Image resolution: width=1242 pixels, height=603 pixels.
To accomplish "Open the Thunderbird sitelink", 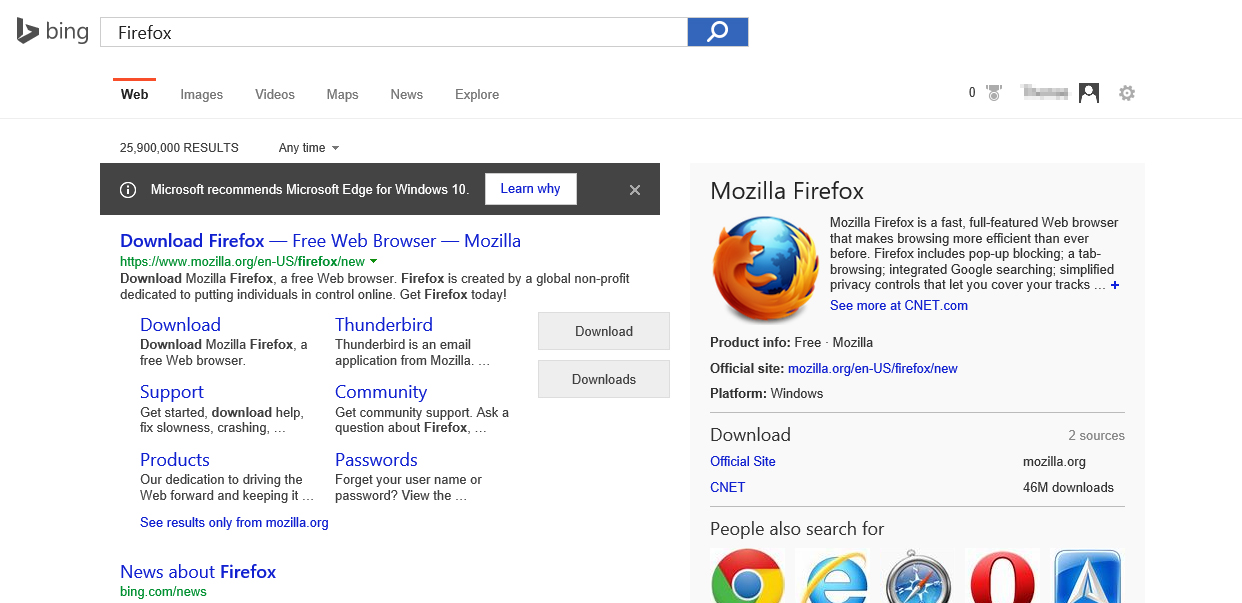I will pyautogui.click(x=384, y=325).
